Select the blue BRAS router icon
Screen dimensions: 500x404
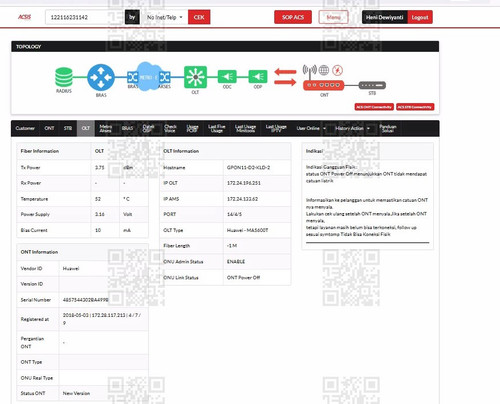pos(101,78)
